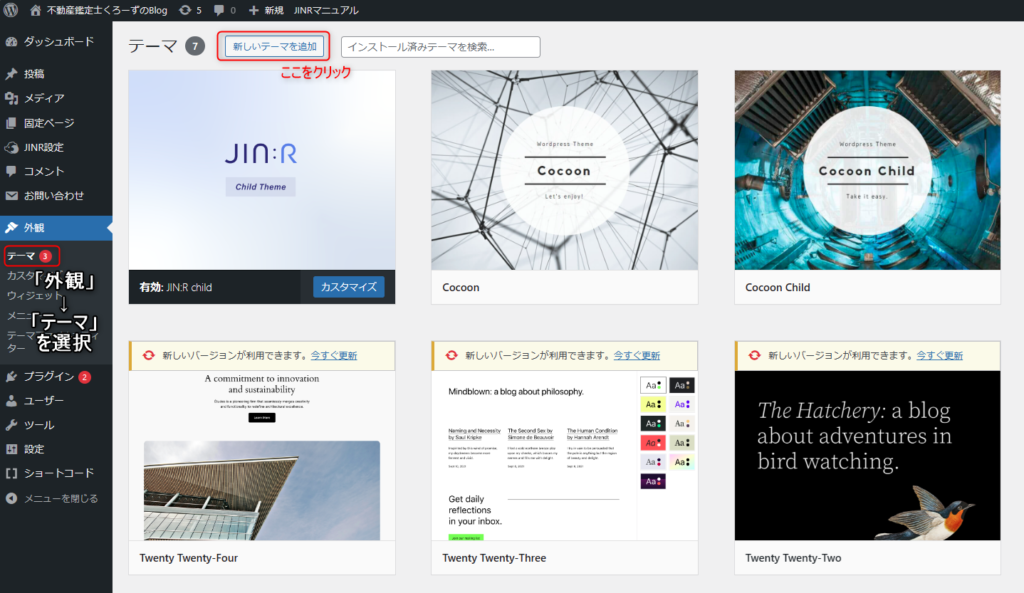Screen dimensions: 1024x593
Task: Click the paintbrush icon beside 外観
Action: coord(11,227)
